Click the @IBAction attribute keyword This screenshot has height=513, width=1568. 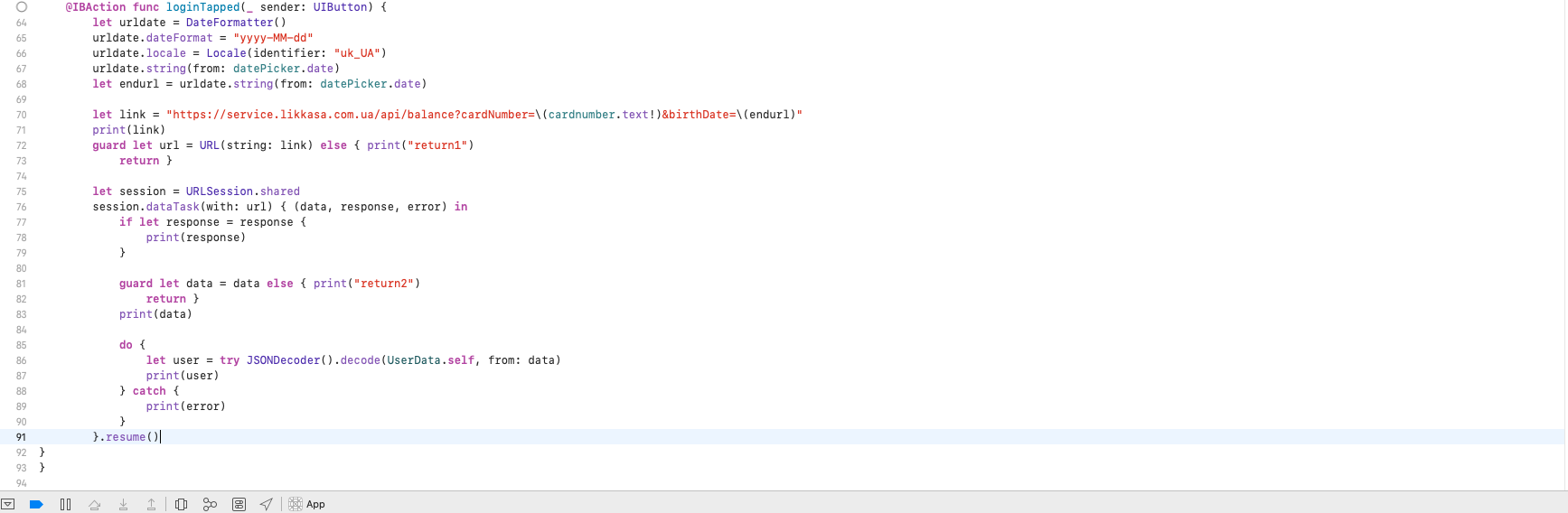point(96,7)
